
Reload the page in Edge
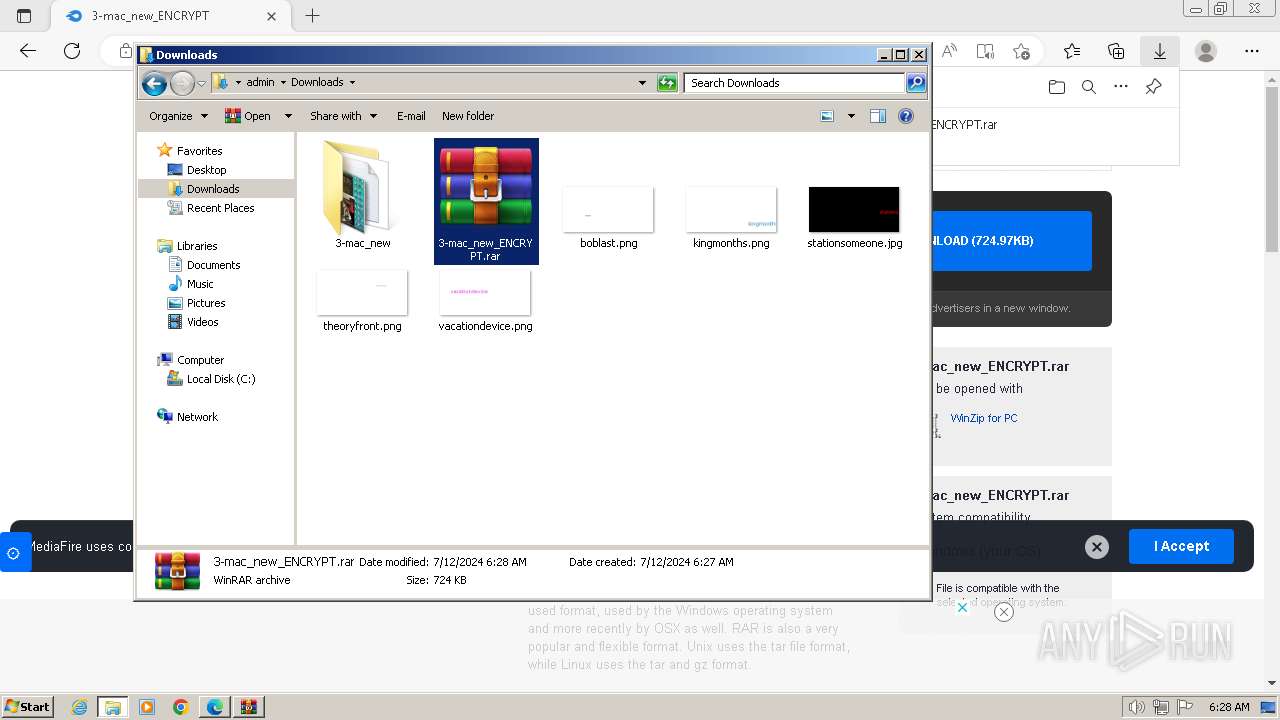(72, 51)
